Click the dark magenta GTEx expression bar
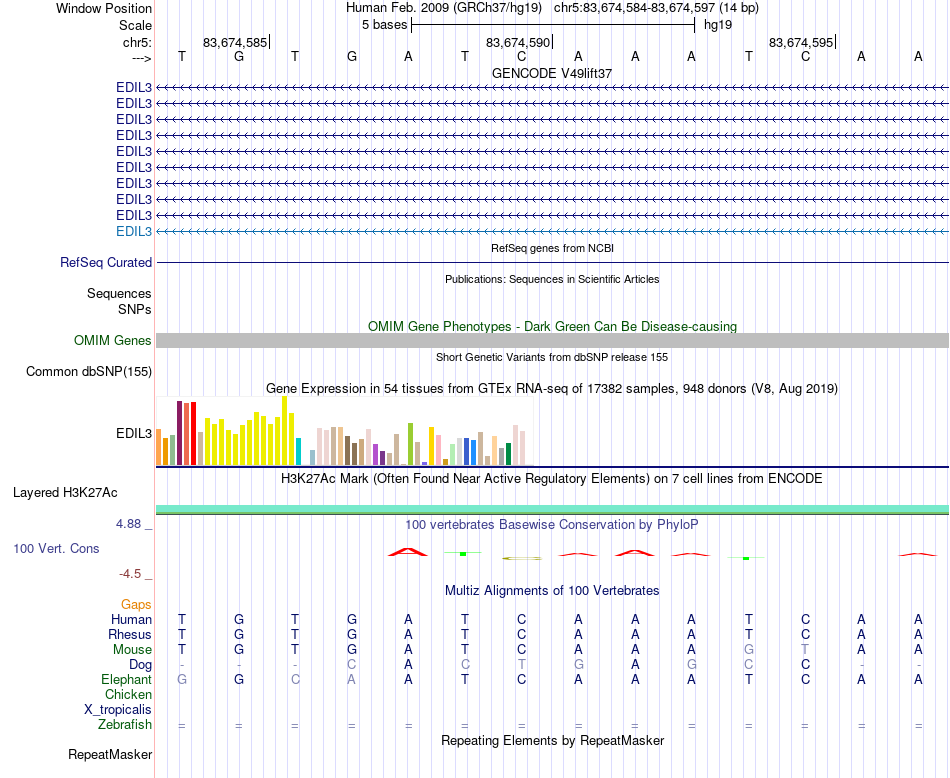 click(179, 433)
